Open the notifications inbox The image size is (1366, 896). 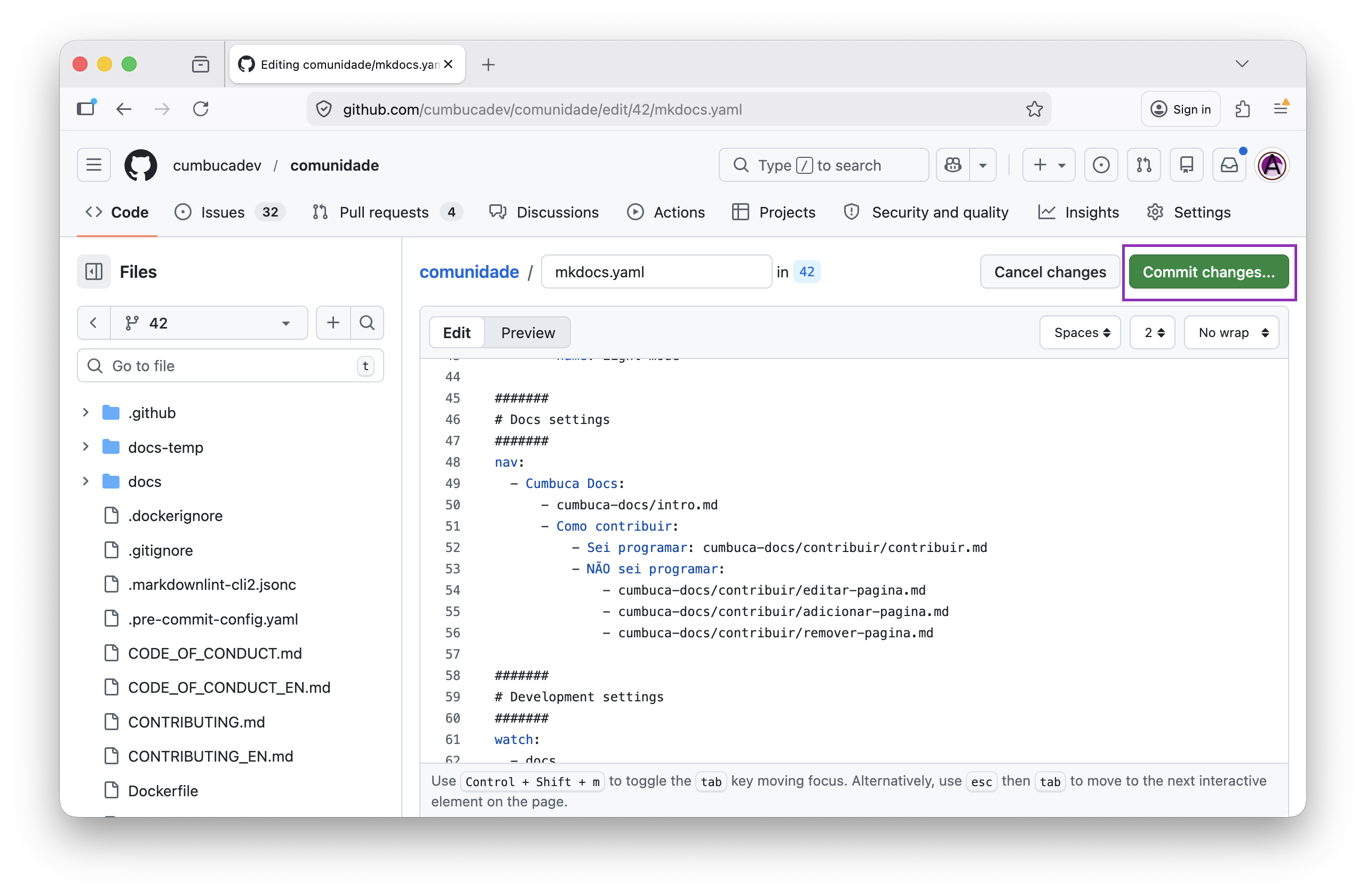tap(1229, 165)
